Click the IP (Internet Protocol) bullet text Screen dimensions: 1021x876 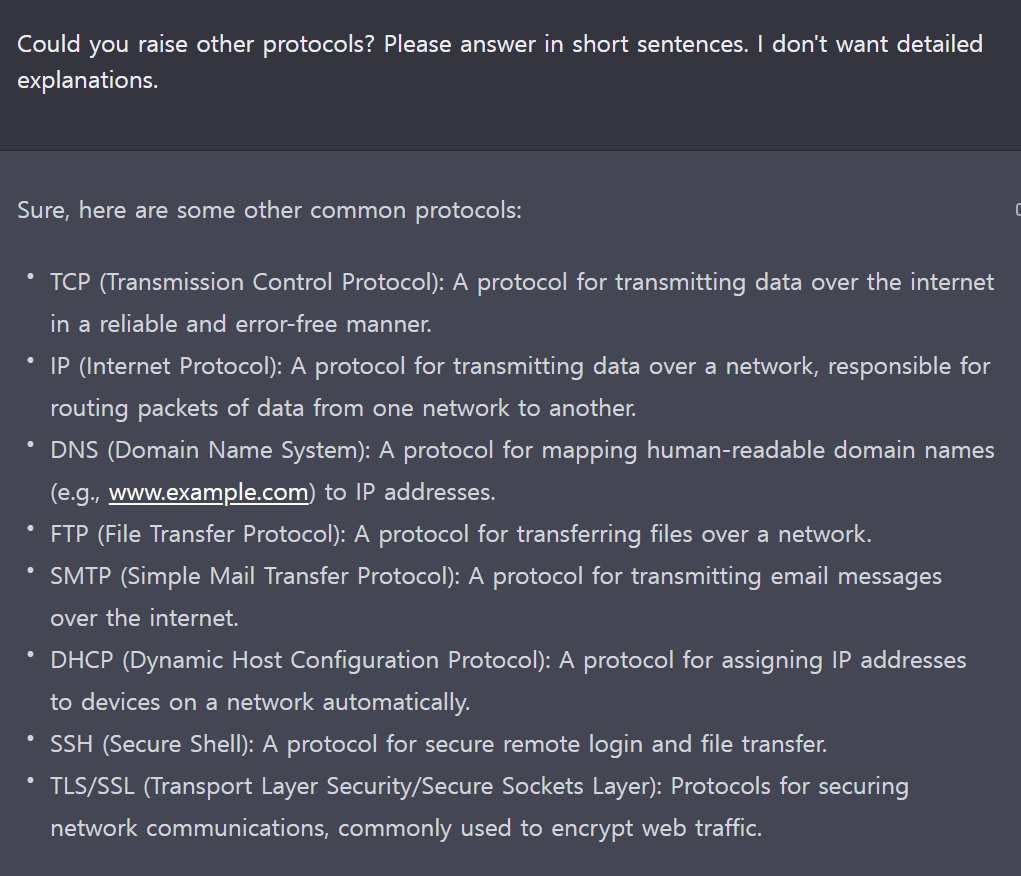tap(520, 387)
